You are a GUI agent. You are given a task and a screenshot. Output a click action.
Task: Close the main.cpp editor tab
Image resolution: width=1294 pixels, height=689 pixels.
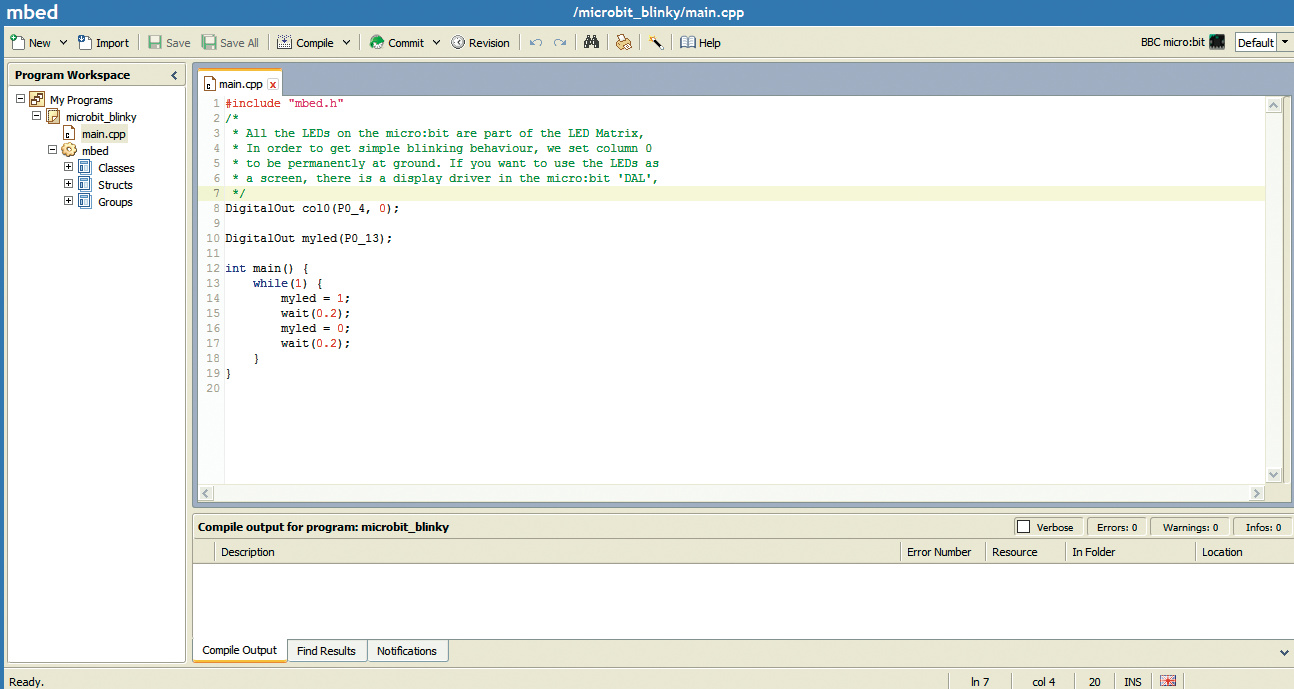[272, 85]
